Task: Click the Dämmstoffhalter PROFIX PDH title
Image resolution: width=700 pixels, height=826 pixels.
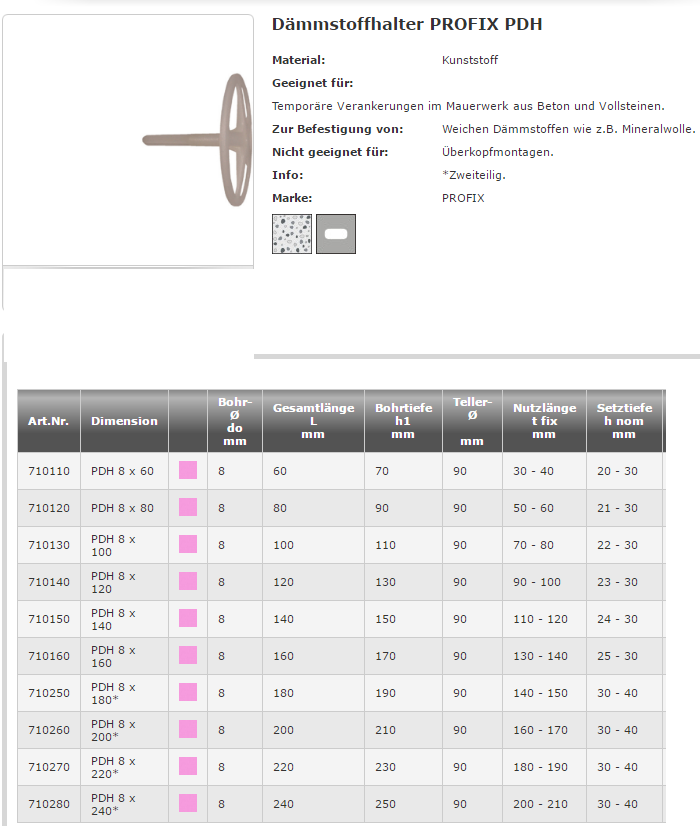Action: [407, 24]
